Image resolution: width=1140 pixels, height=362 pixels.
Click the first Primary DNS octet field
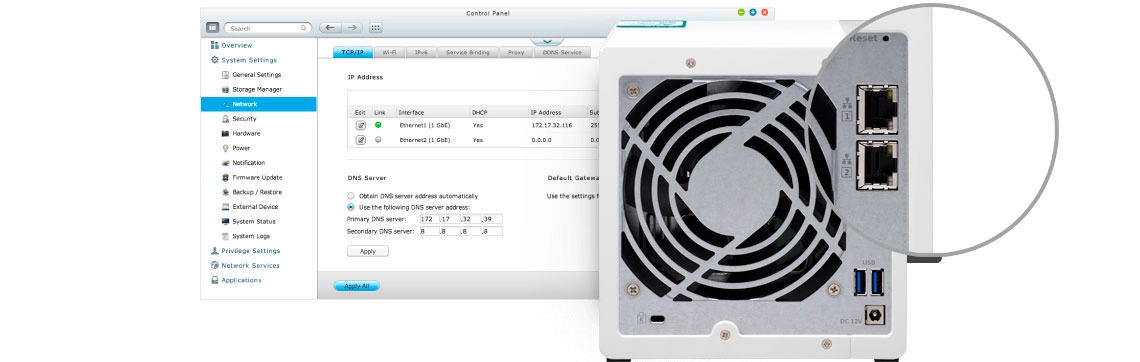430,219
